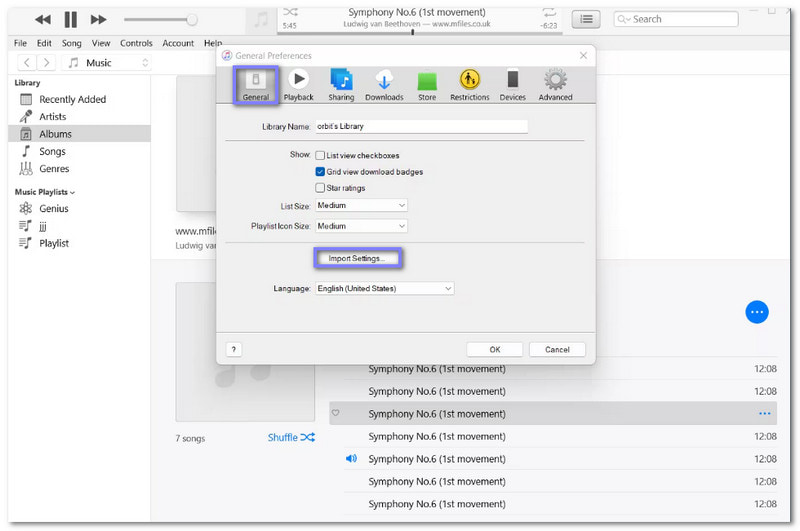Open the Language dropdown
800x531 pixels.
[x=385, y=289]
